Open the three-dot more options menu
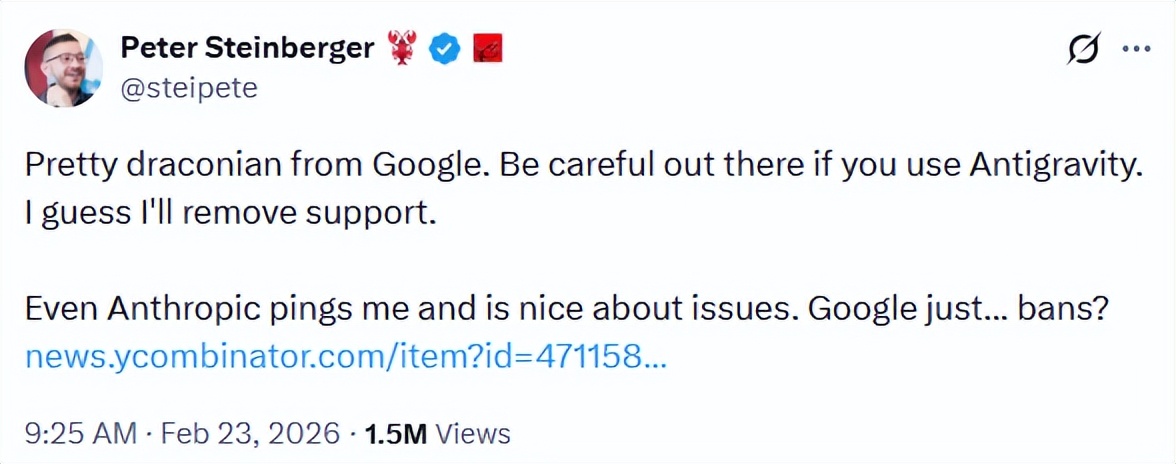 click(x=1138, y=48)
